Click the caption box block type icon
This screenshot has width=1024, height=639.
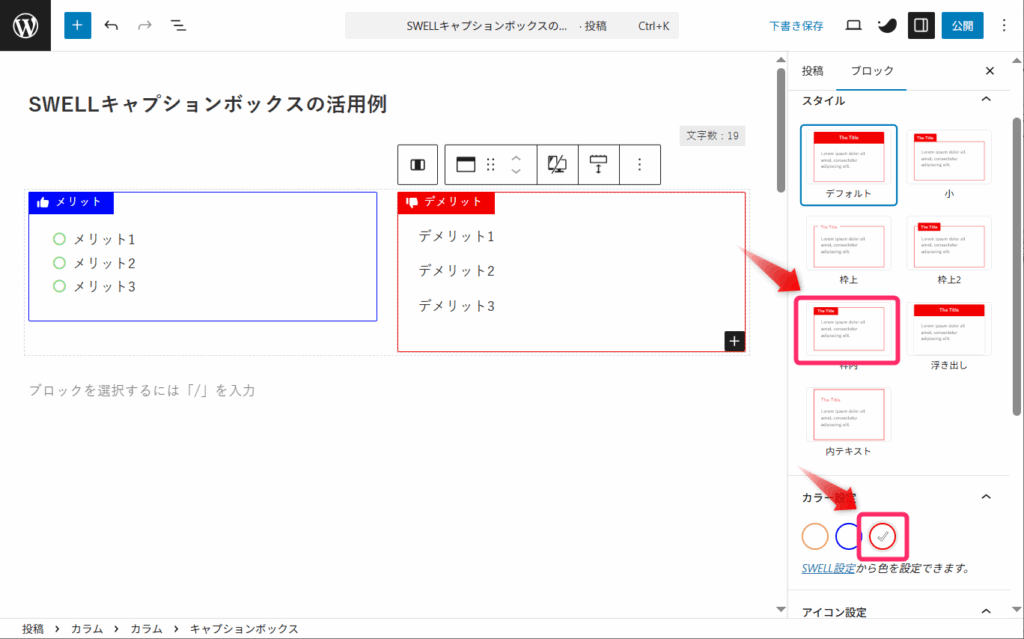pos(466,165)
